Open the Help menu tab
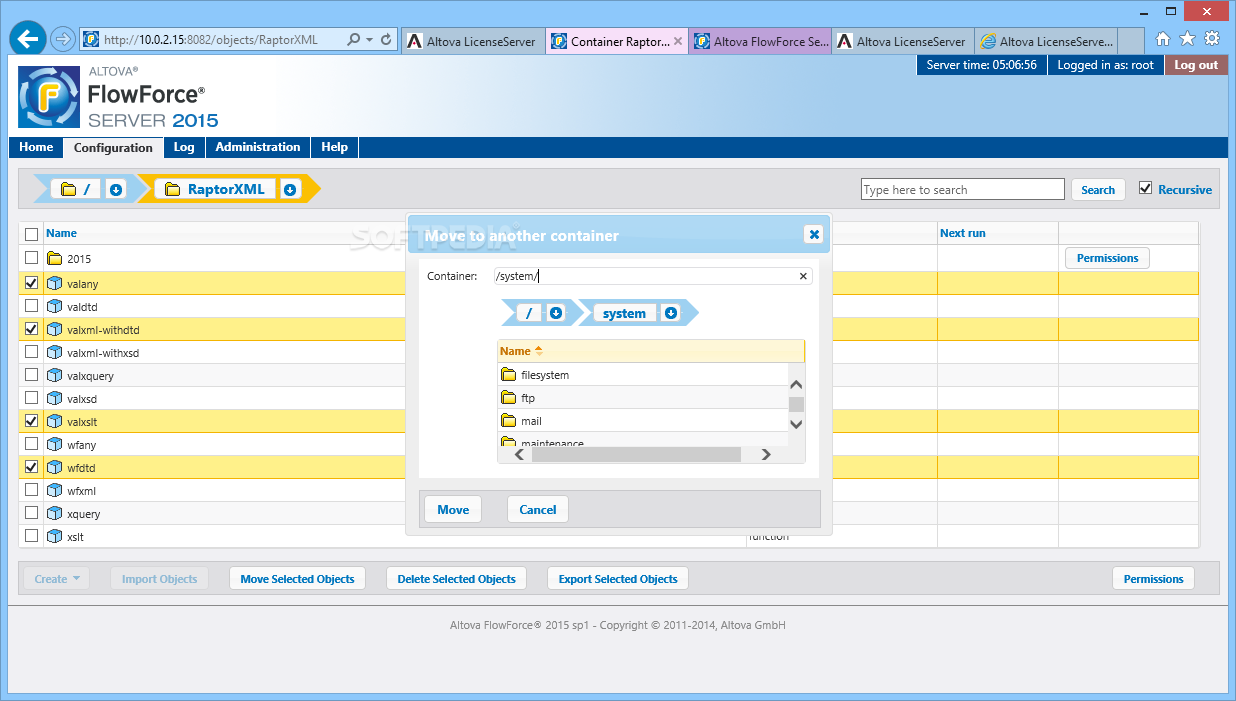 point(334,147)
